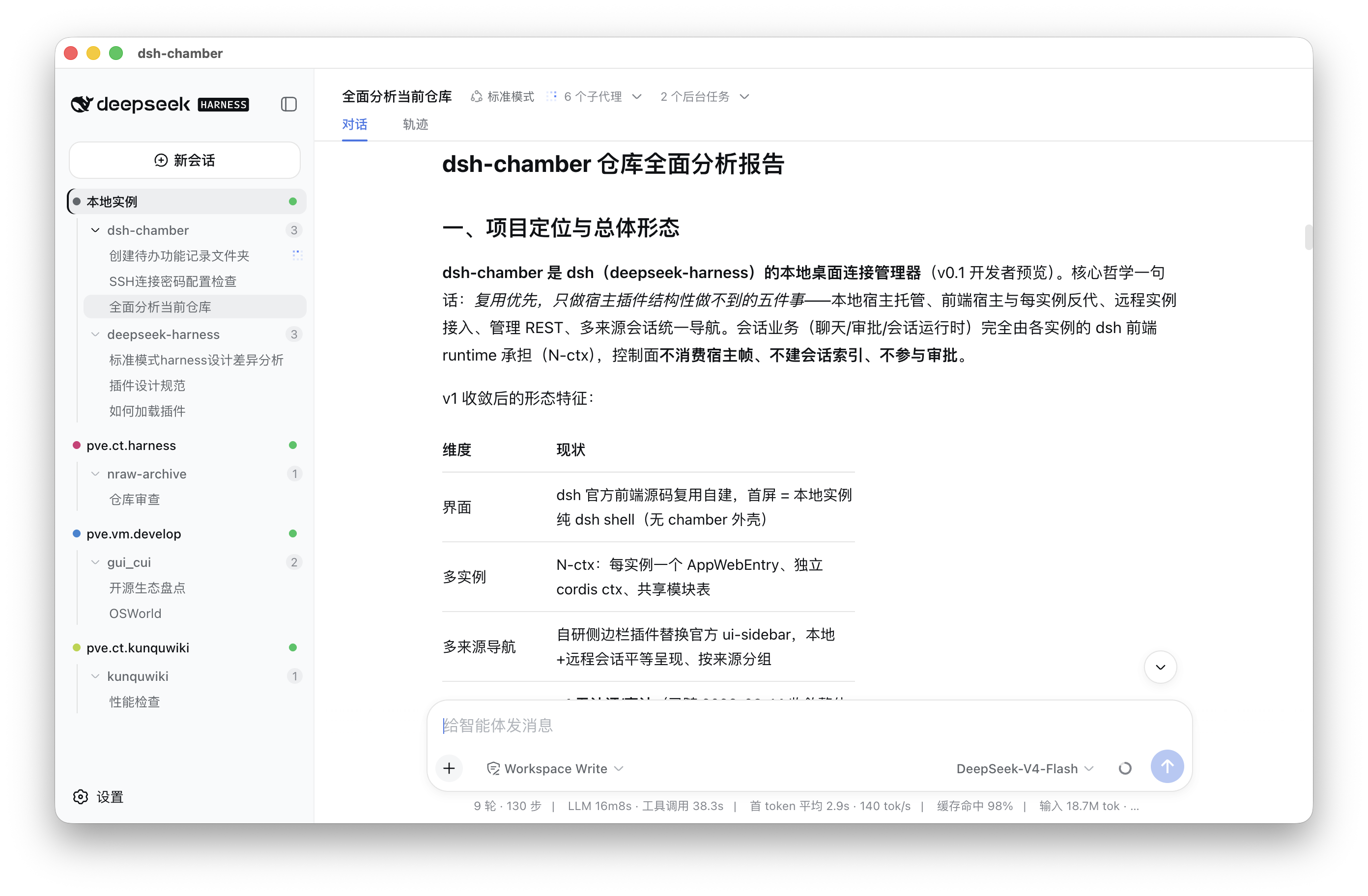The image size is (1368, 896).
Task: Click the conversation vertical scrollbar thumb
Action: click(1309, 237)
